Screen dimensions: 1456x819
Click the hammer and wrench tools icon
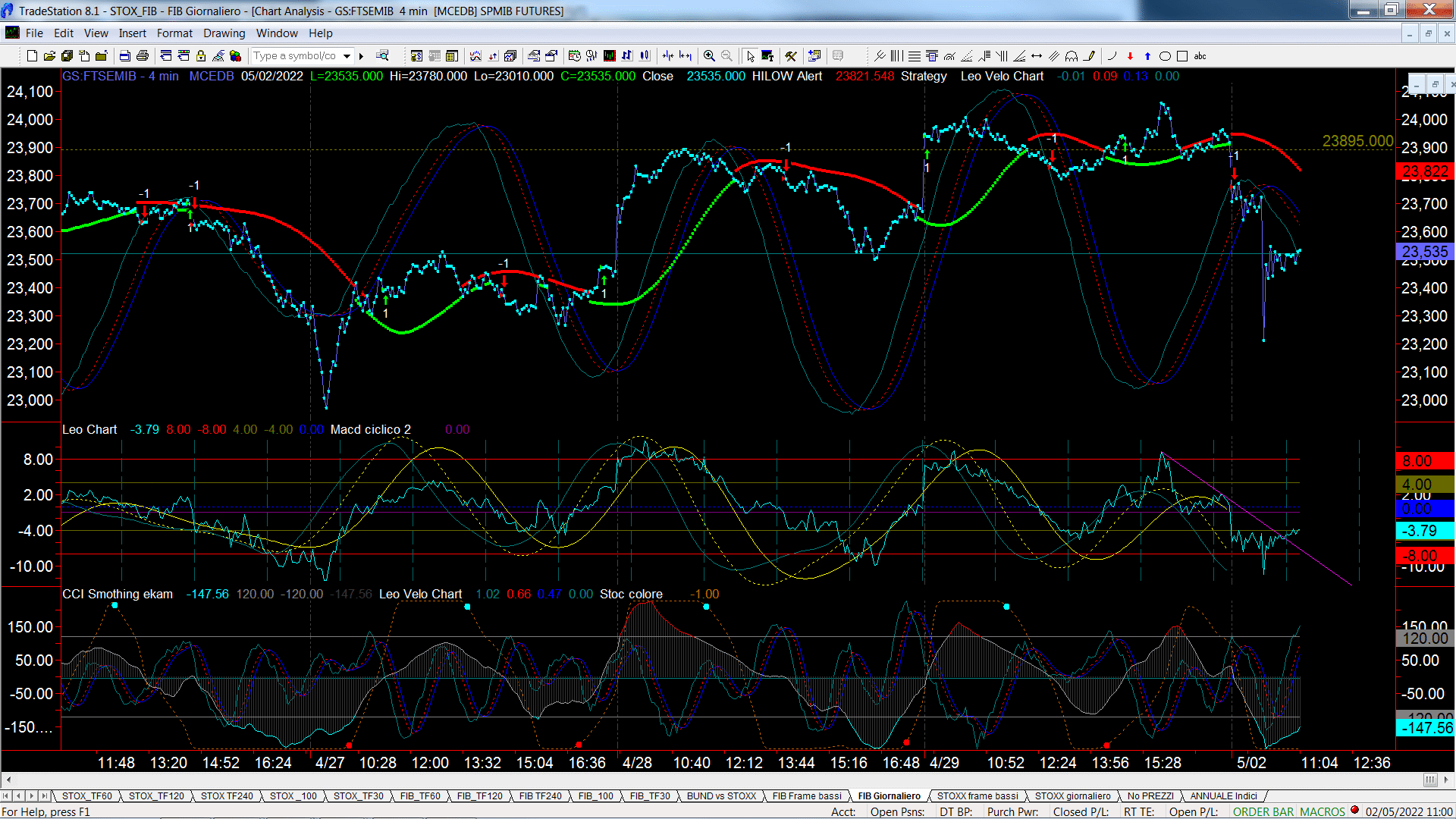click(790, 55)
